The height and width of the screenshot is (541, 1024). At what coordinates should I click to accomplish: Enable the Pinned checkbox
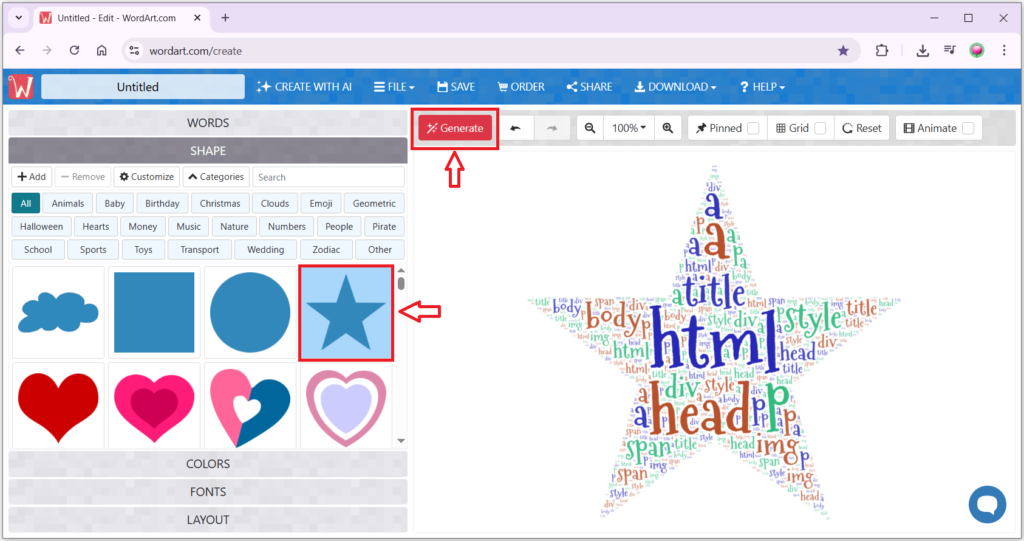(x=753, y=128)
